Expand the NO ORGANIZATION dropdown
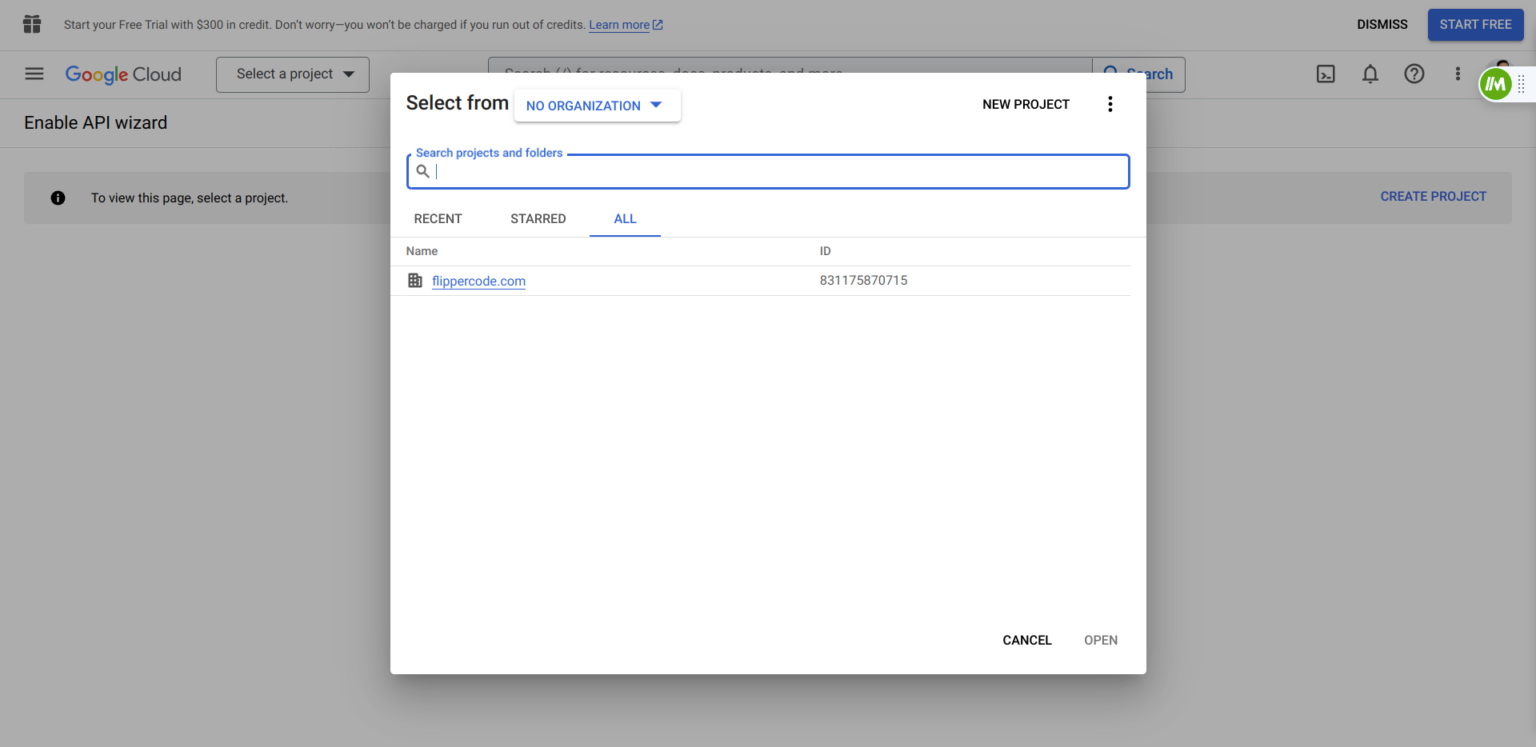Viewport: 1536px width, 747px height. pyautogui.click(x=596, y=105)
